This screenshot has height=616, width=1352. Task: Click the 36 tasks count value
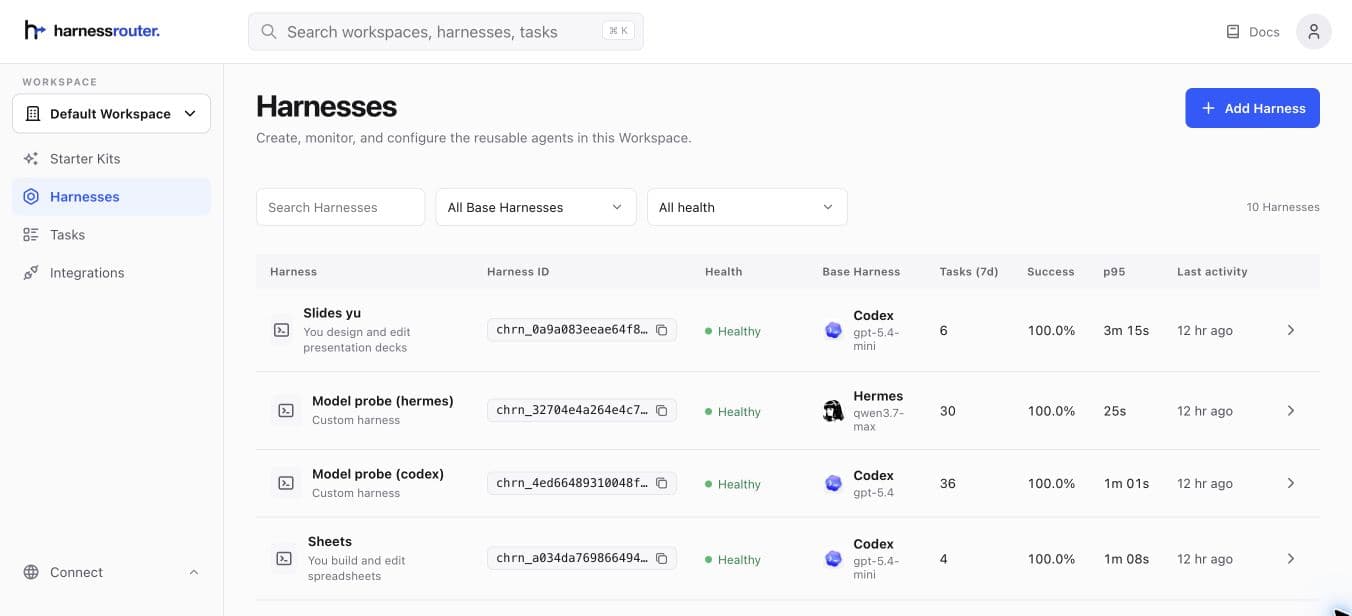[948, 483]
